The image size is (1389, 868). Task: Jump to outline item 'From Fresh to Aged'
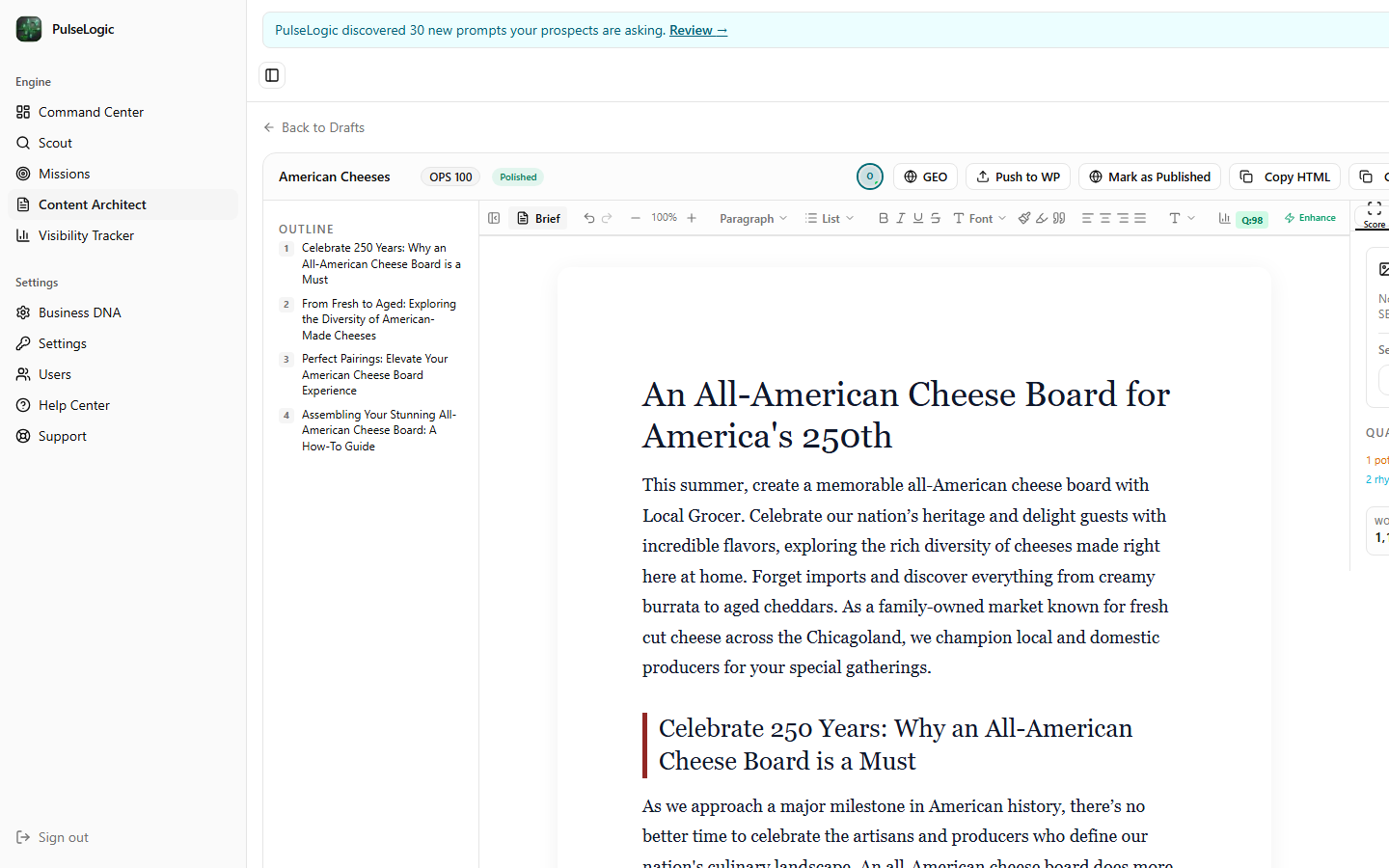[x=371, y=319]
